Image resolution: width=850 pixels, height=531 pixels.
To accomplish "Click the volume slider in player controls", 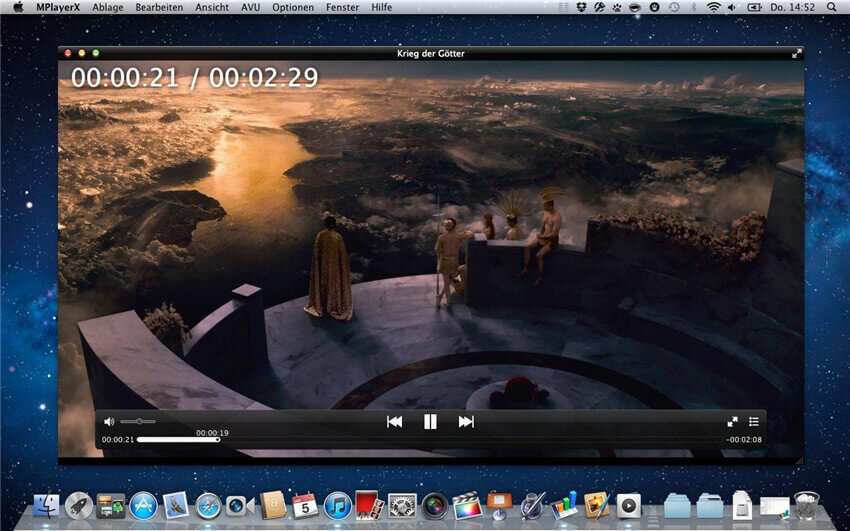I will pos(138,421).
